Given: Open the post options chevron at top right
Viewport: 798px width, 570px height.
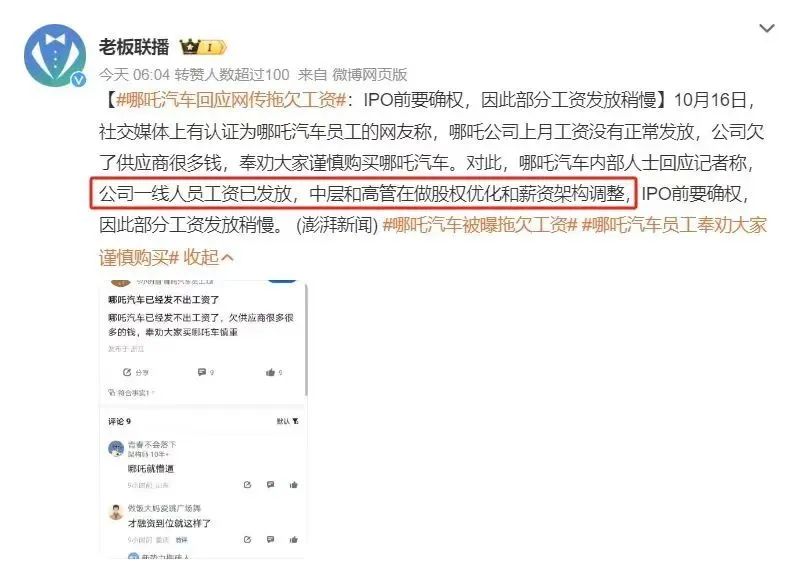Looking at the screenshot, I should point(767,28).
